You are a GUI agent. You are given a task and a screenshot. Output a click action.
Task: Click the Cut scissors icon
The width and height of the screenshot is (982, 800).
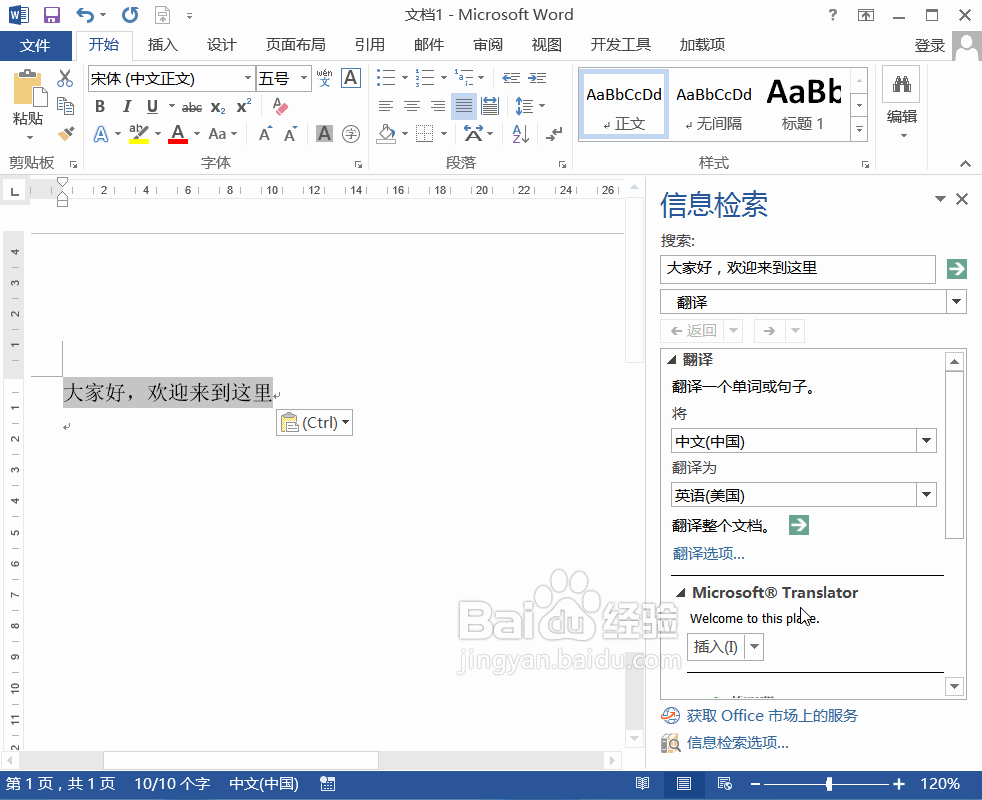point(65,78)
